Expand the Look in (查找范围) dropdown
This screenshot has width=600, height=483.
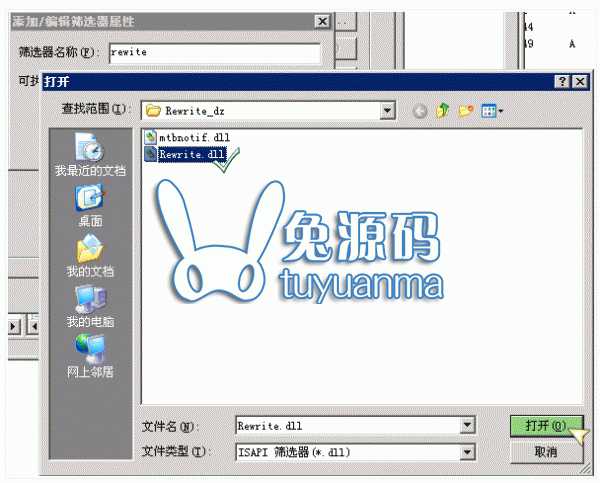[387, 111]
